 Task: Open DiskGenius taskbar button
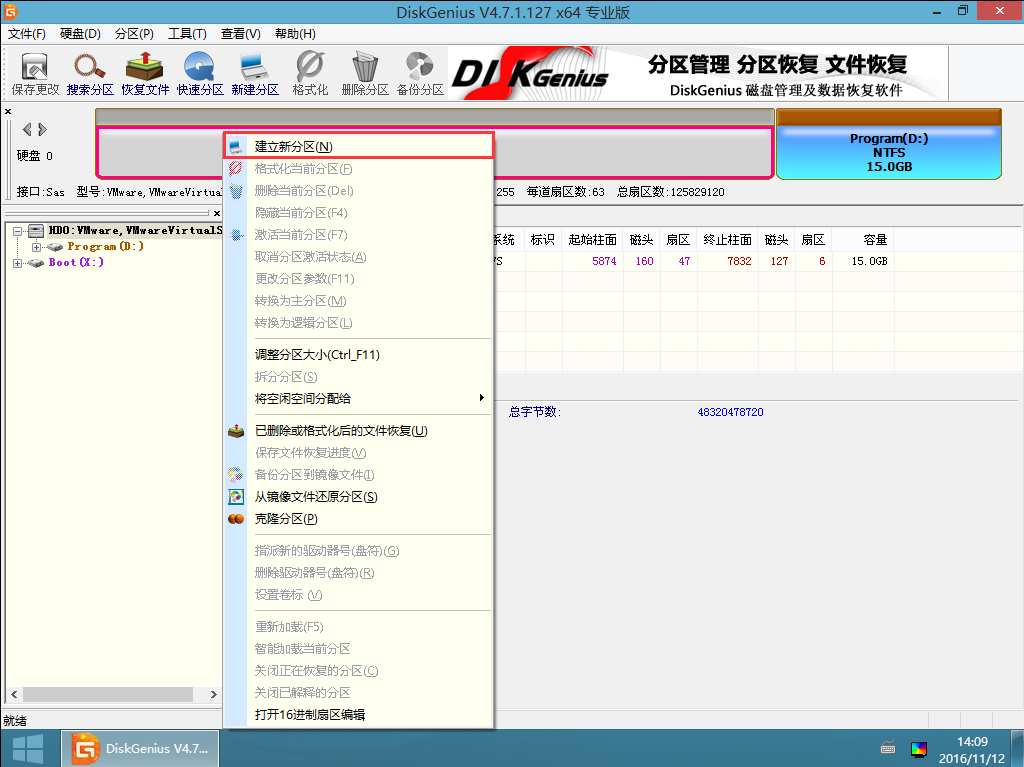pyautogui.click(x=140, y=749)
